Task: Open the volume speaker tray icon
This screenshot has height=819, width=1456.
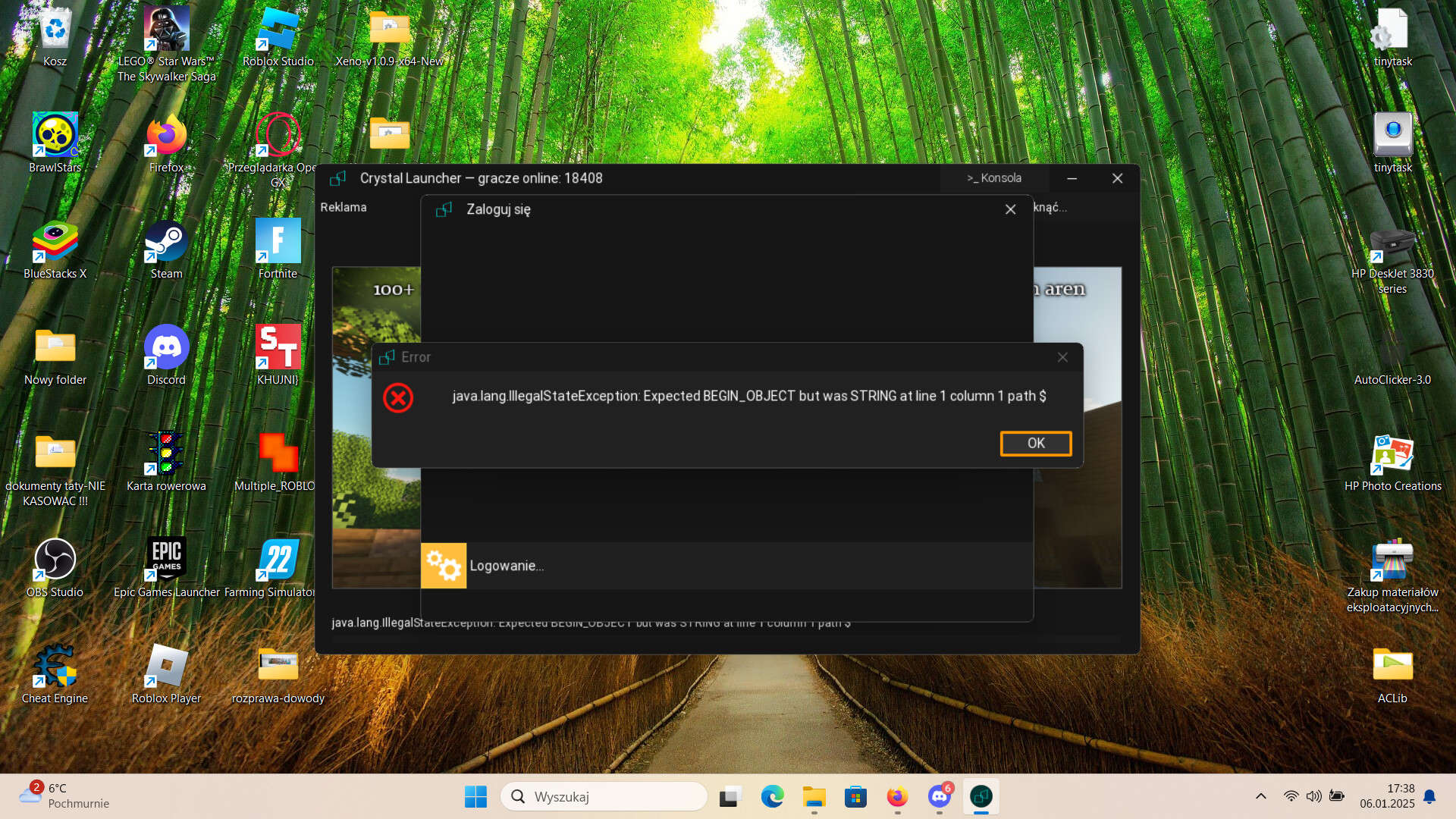Action: [1313, 796]
